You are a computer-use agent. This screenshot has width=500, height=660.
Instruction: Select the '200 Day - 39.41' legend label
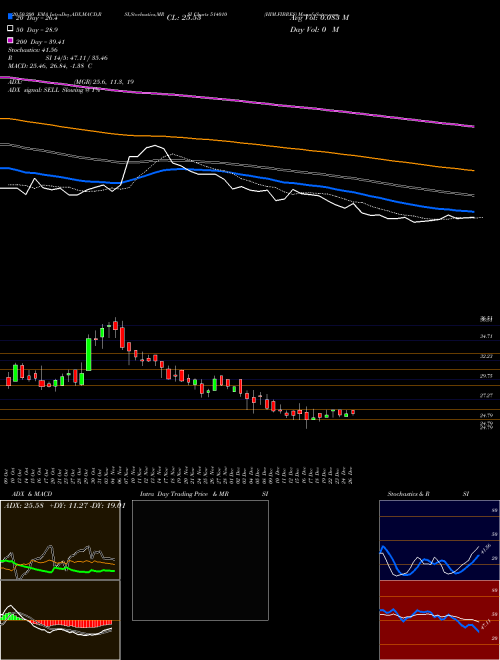[x=40, y=42]
